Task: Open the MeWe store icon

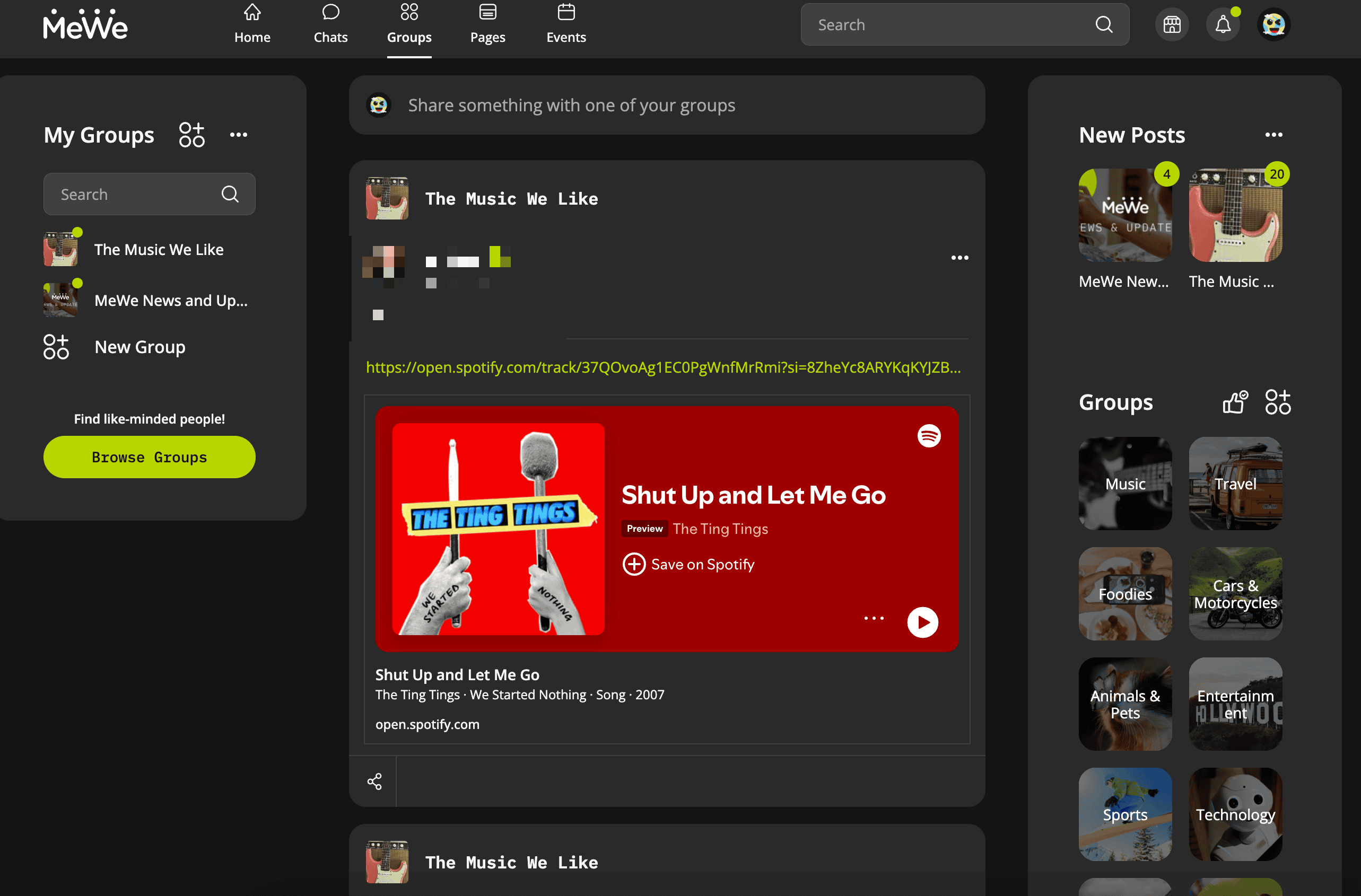Action: (x=1172, y=24)
